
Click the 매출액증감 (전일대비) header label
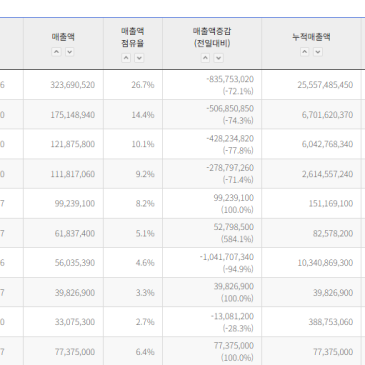(212, 37)
